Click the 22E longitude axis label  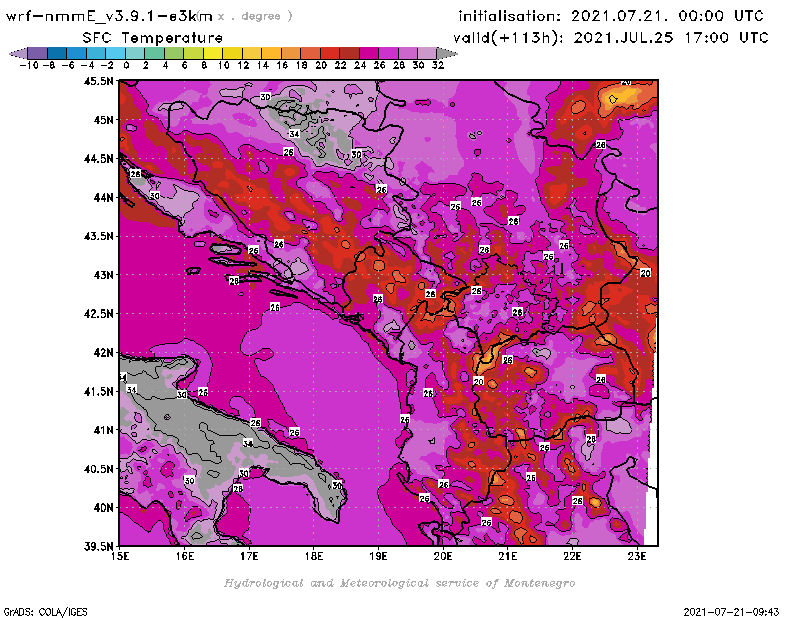coord(572,556)
